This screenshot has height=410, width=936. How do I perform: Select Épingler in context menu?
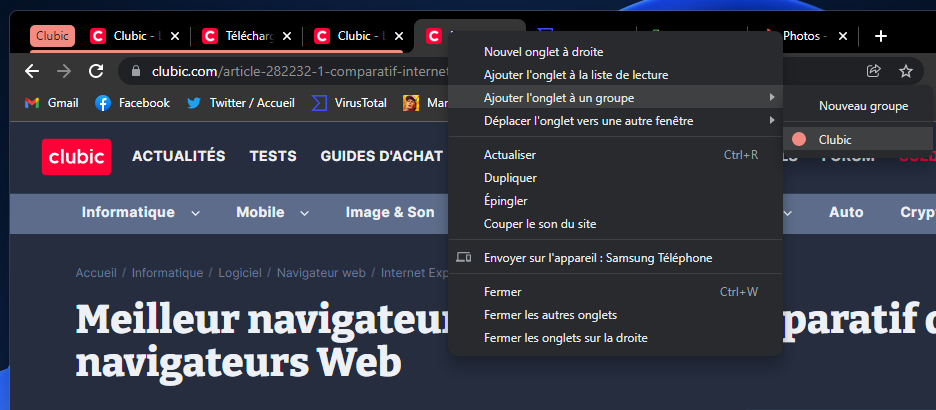tap(615, 201)
